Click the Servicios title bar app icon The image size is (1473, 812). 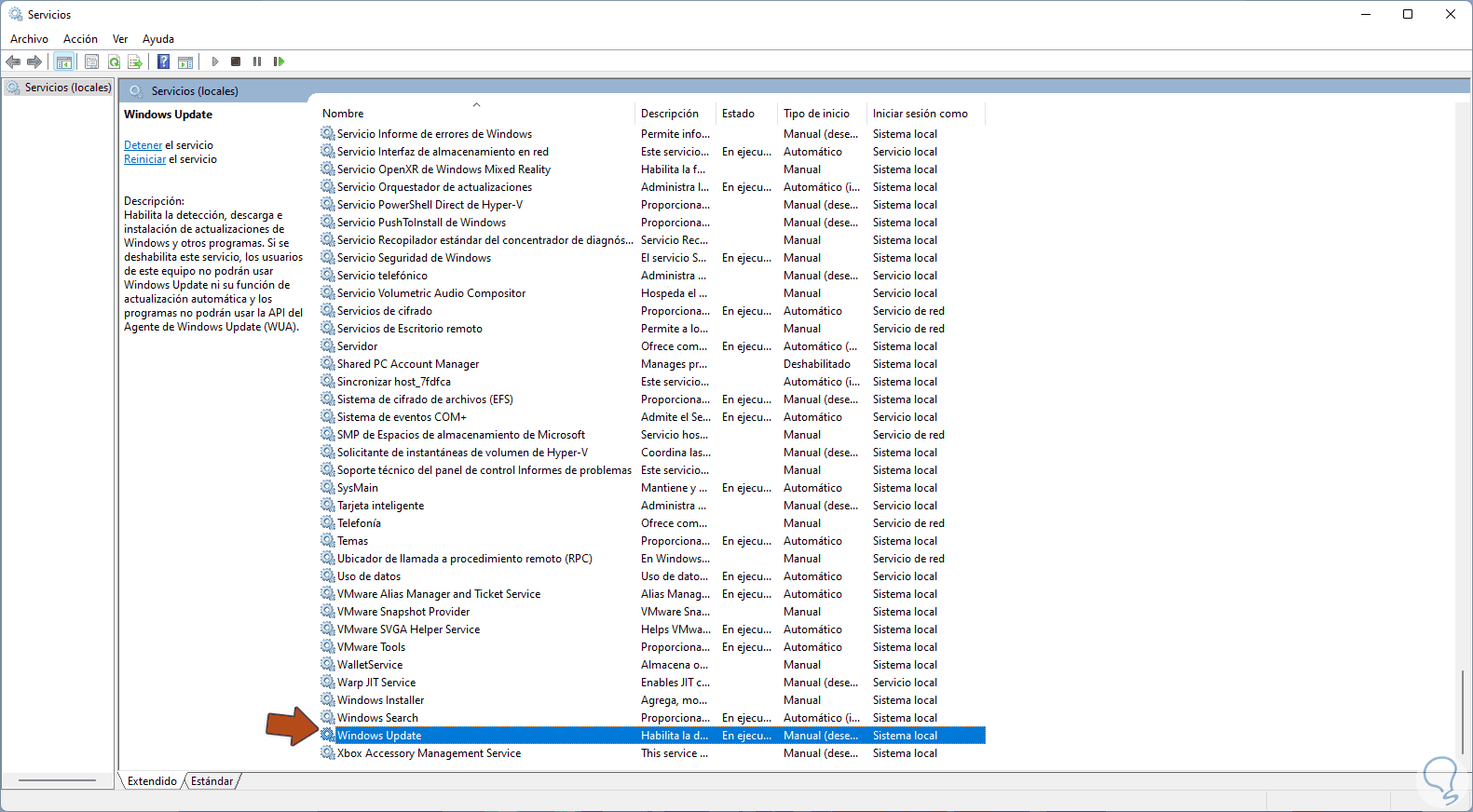(x=16, y=14)
